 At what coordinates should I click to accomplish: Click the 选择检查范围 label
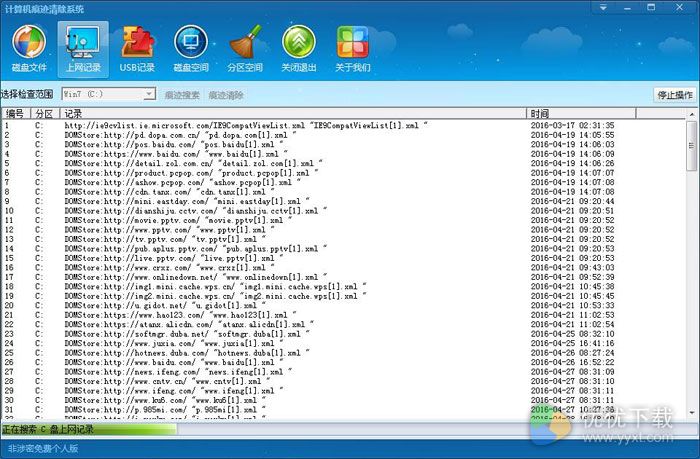pyautogui.click(x=27, y=94)
